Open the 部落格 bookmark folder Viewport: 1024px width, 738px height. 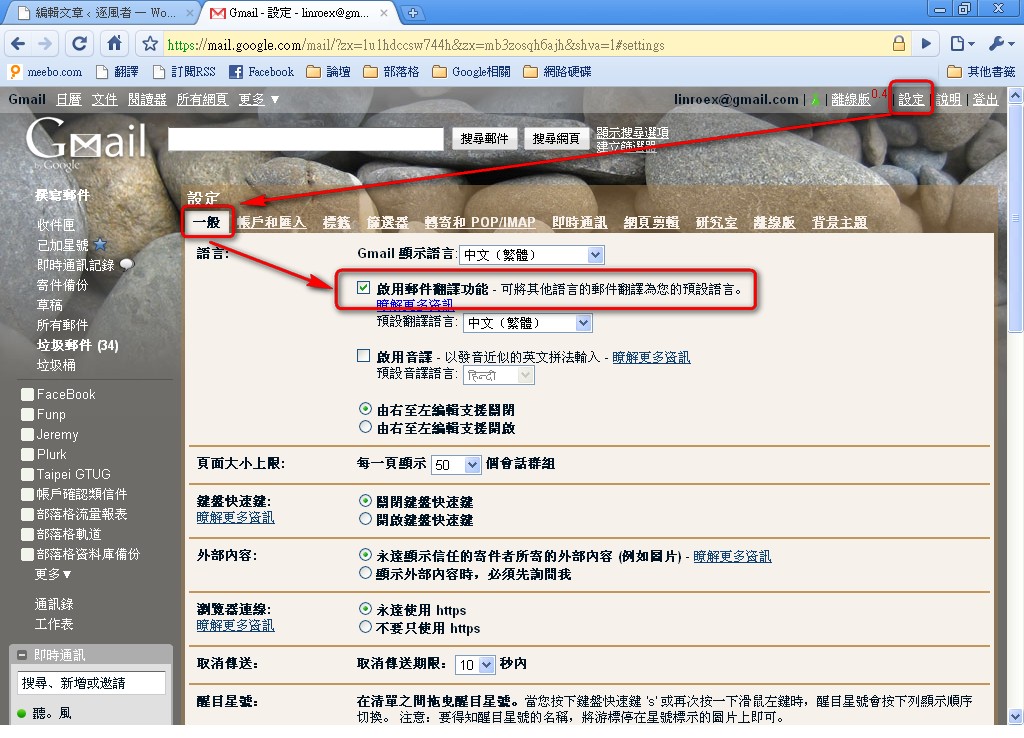pyautogui.click(x=391, y=72)
